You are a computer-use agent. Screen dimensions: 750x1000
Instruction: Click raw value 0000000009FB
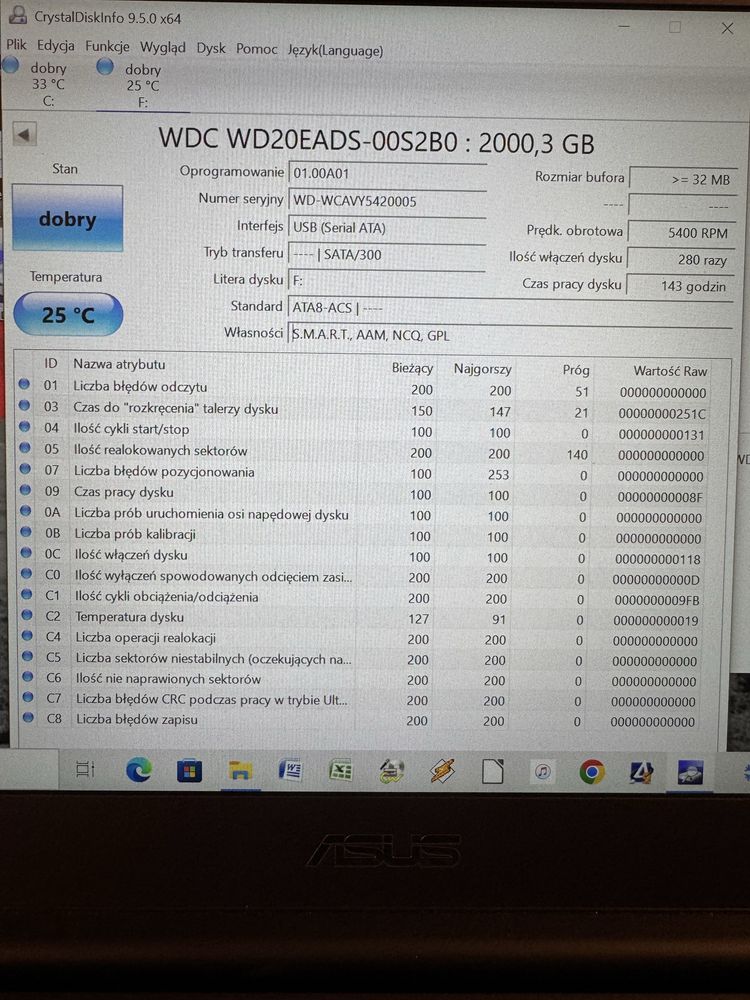pyautogui.click(x=656, y=600)
